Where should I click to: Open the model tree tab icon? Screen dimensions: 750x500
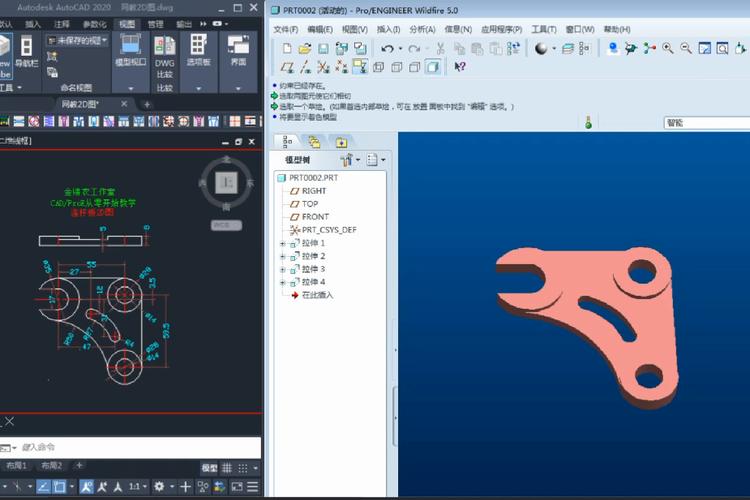tap(287, 142)
